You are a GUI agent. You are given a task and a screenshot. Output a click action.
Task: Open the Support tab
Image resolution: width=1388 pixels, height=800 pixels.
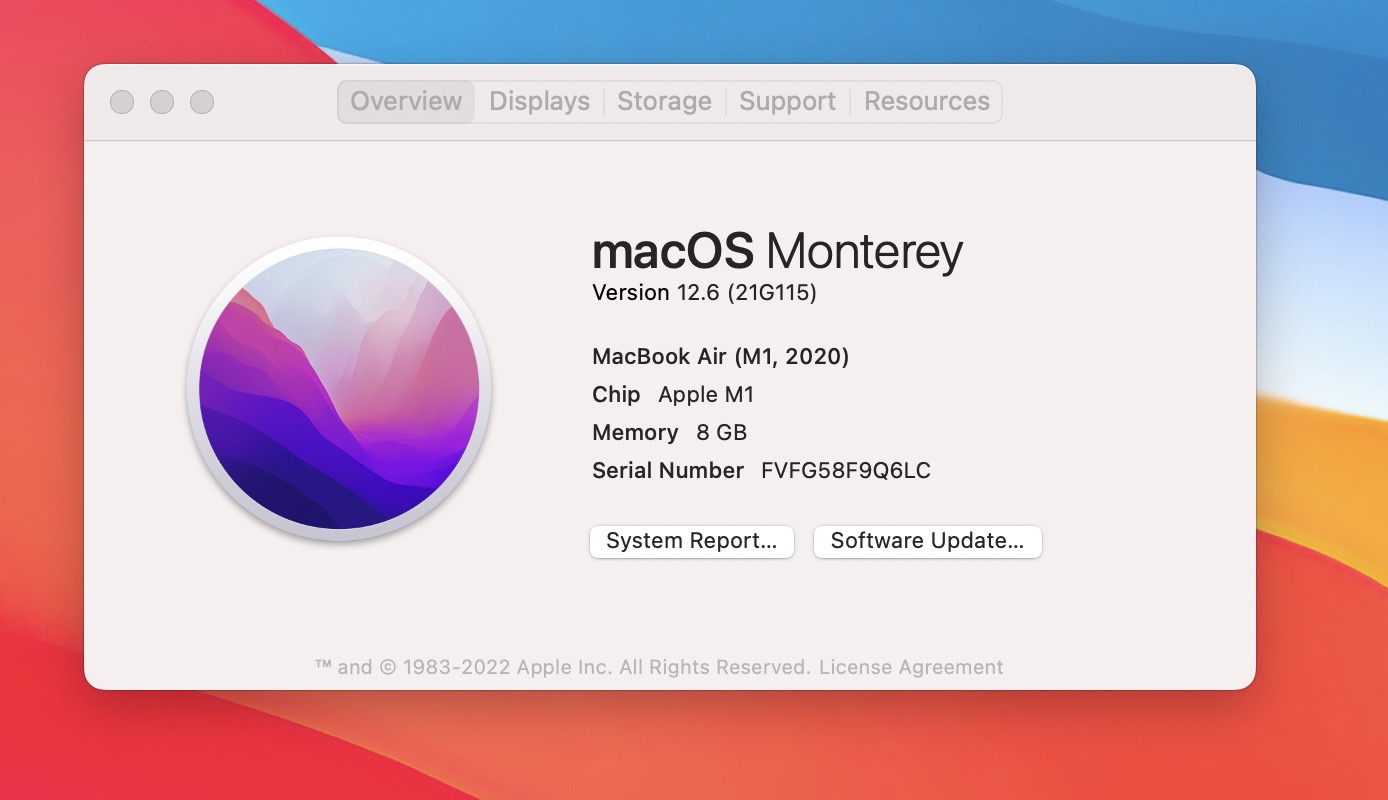(x=787, y=102)
